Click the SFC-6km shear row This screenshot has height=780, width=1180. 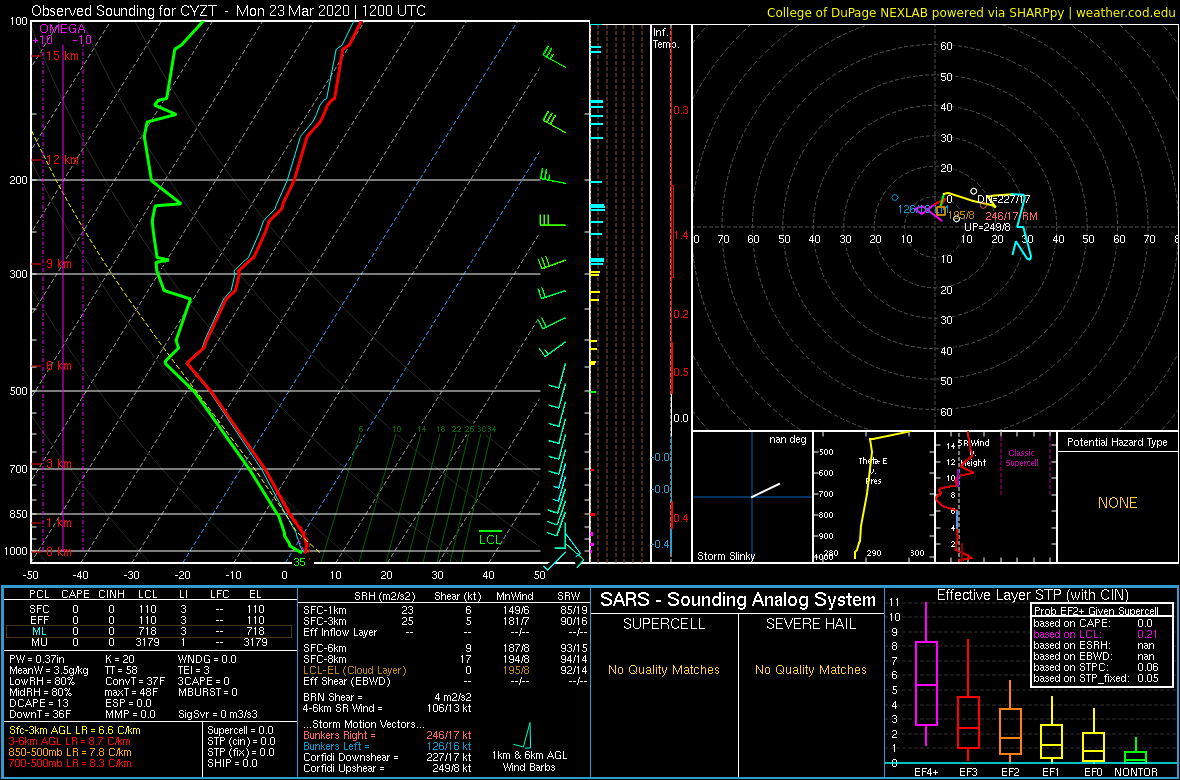click(x=444, y=647)
